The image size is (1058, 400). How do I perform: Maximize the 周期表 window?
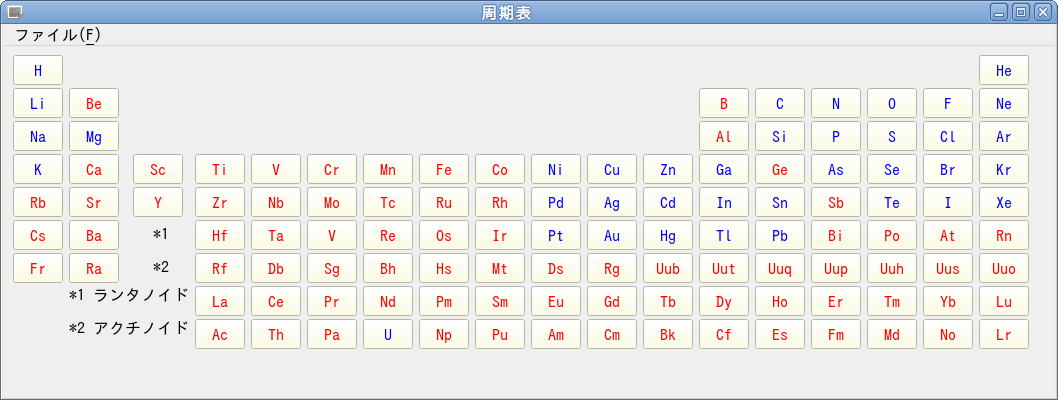[1020, 12]
